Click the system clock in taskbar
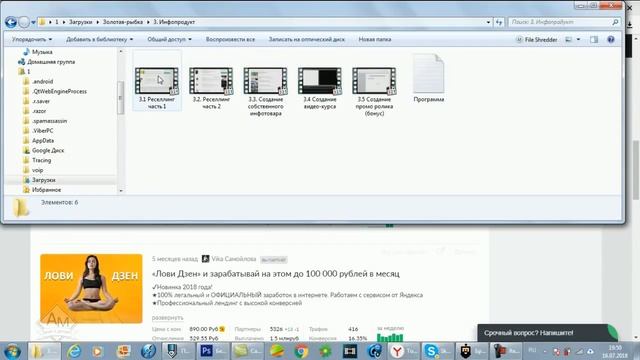The height and width of the screenshot is (360, 640). click(x=615, y=351)
